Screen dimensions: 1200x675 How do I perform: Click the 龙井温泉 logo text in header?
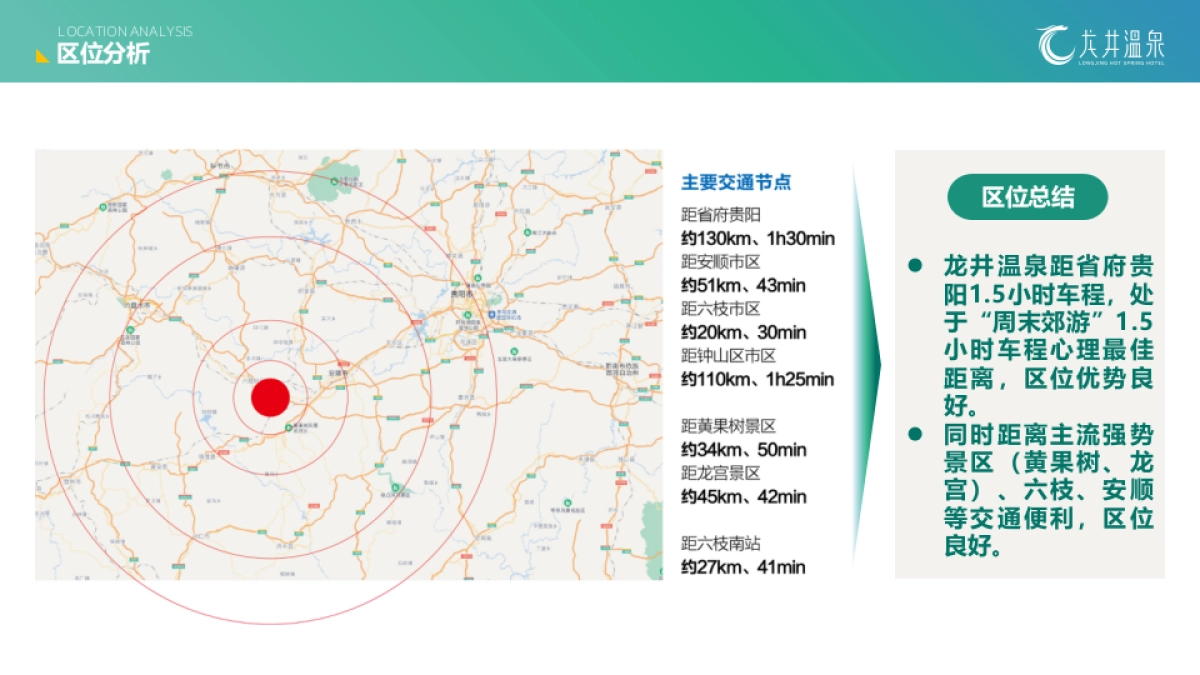pos(1122,43)
